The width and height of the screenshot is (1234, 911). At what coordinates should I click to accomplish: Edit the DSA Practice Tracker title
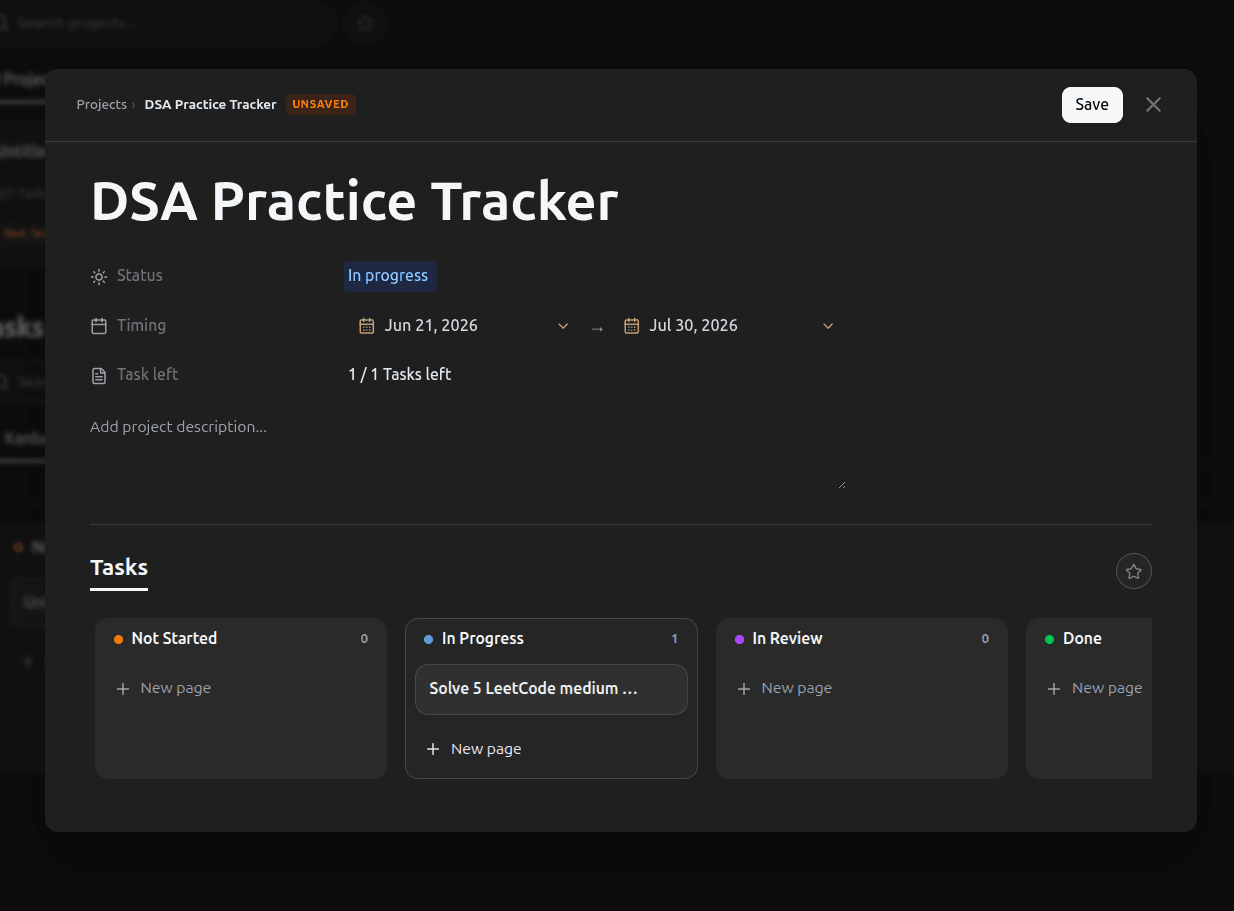(355, 201)
